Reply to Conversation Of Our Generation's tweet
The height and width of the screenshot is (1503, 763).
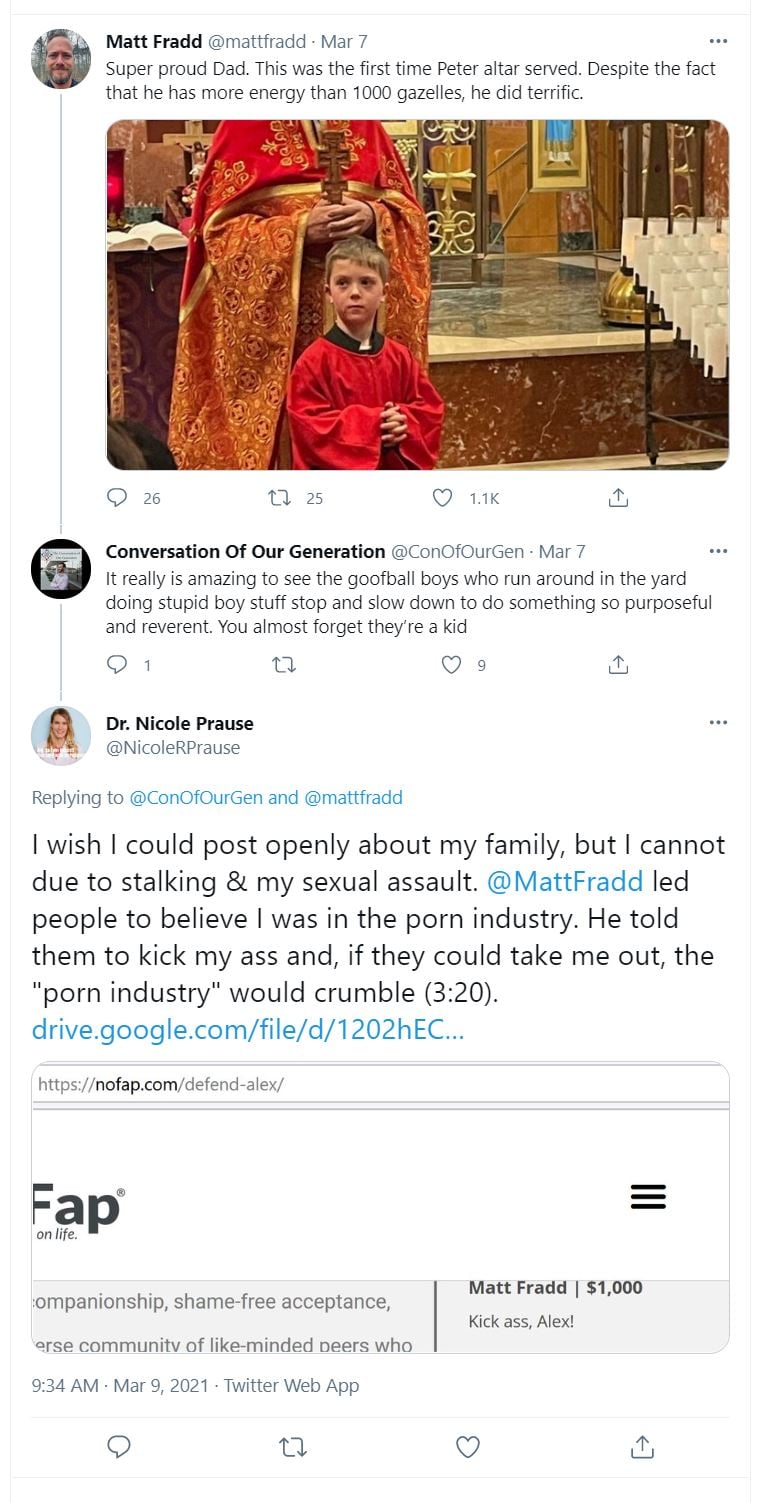click(117, 664)
